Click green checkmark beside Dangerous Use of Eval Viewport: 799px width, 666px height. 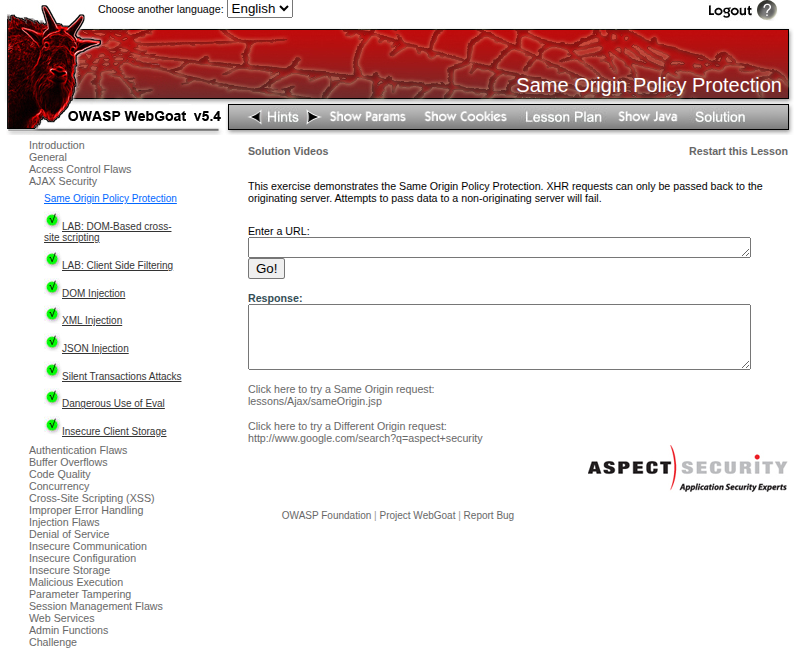pos(52,397)
